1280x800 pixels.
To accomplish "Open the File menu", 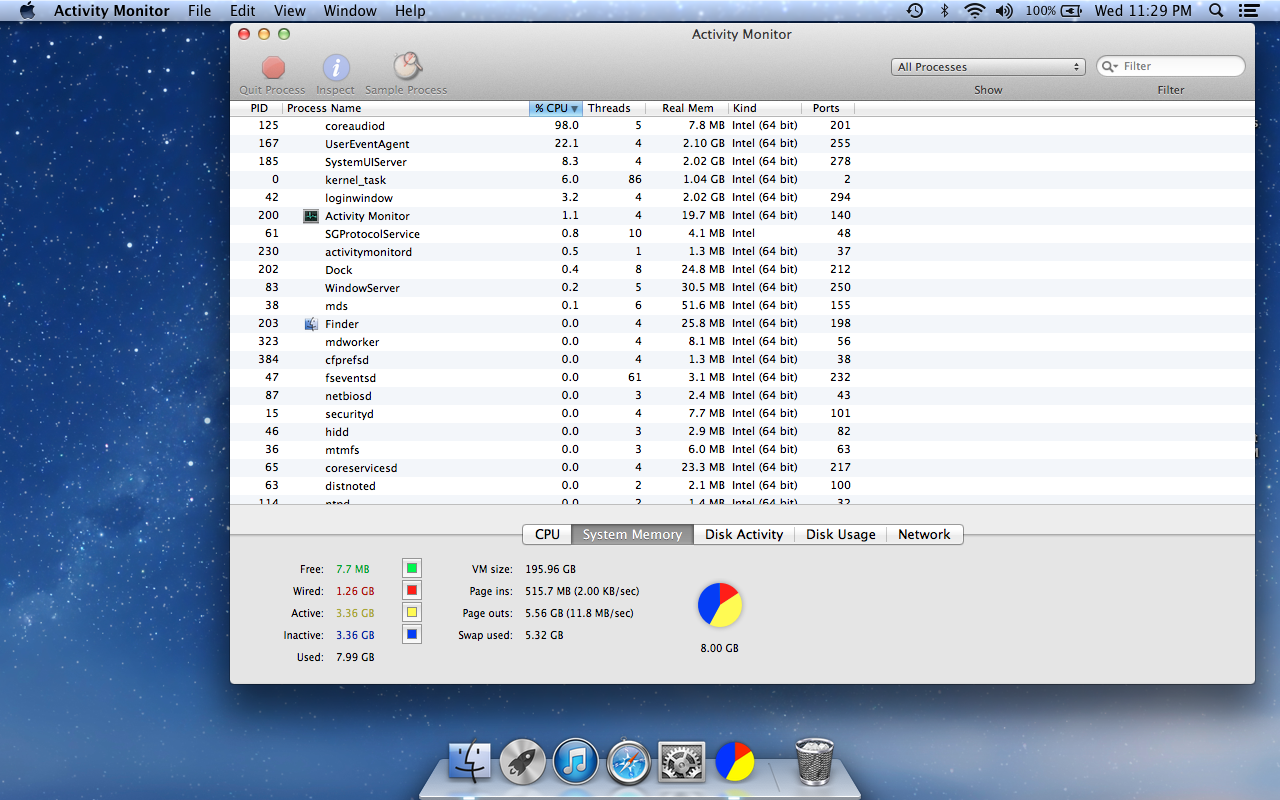I will [x=200, y=11].
